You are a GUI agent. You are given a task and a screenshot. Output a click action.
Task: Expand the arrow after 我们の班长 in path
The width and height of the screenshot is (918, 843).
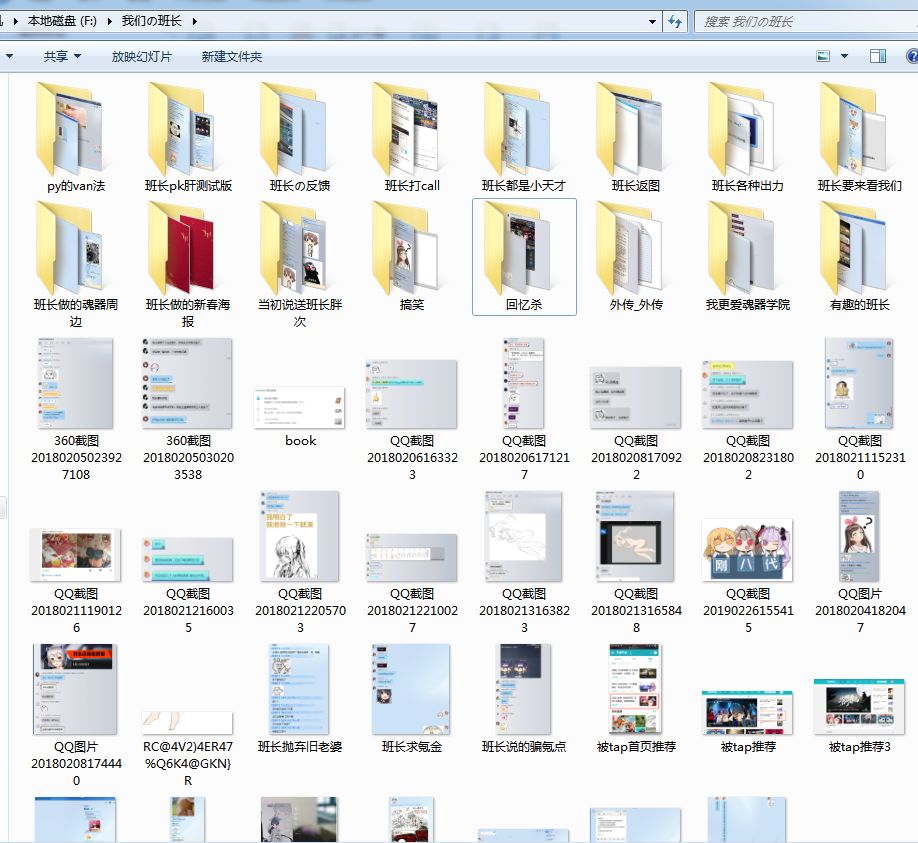tap(194, 21)
